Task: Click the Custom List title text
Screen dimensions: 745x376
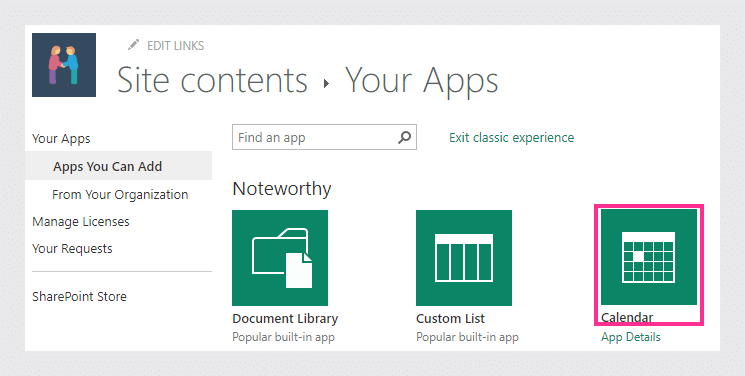Action: [450, 318]
